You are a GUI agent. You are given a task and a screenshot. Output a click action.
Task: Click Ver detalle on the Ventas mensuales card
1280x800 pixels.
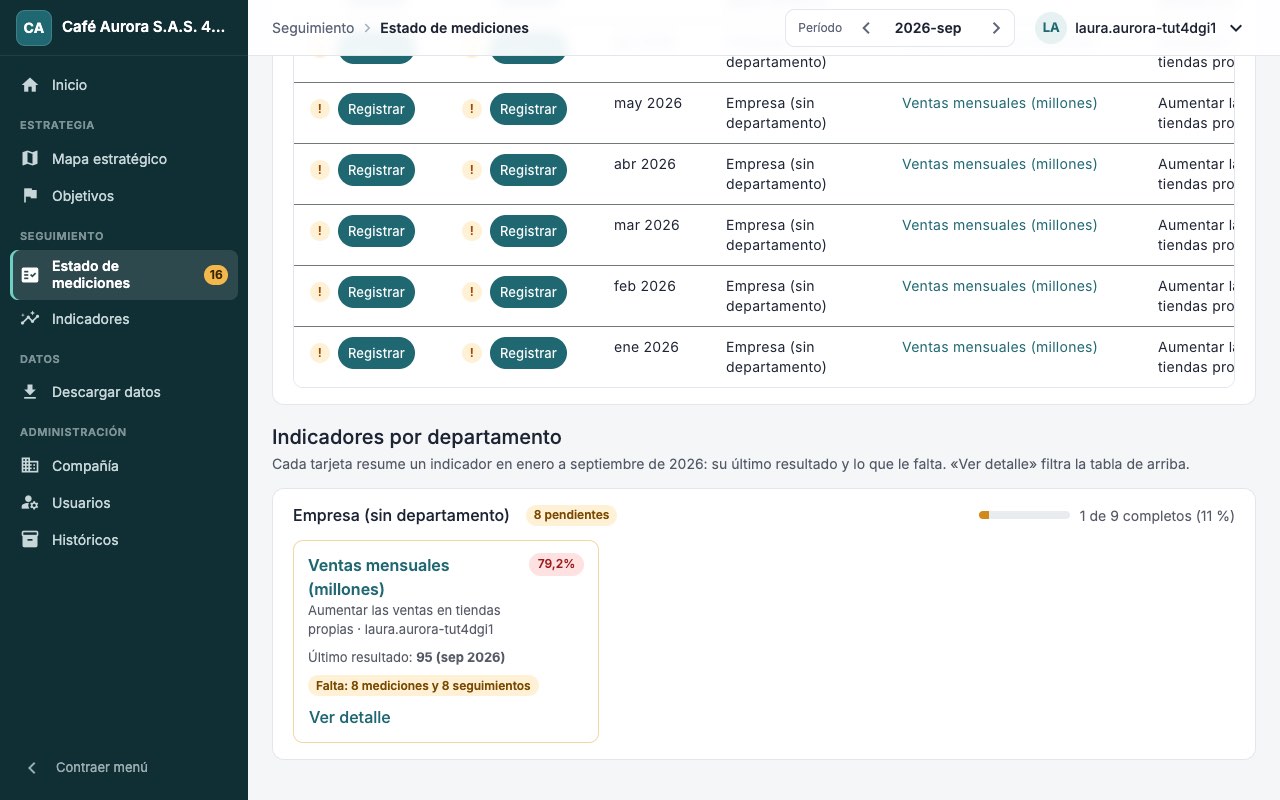pyautogui.click(x=350, y=717)
